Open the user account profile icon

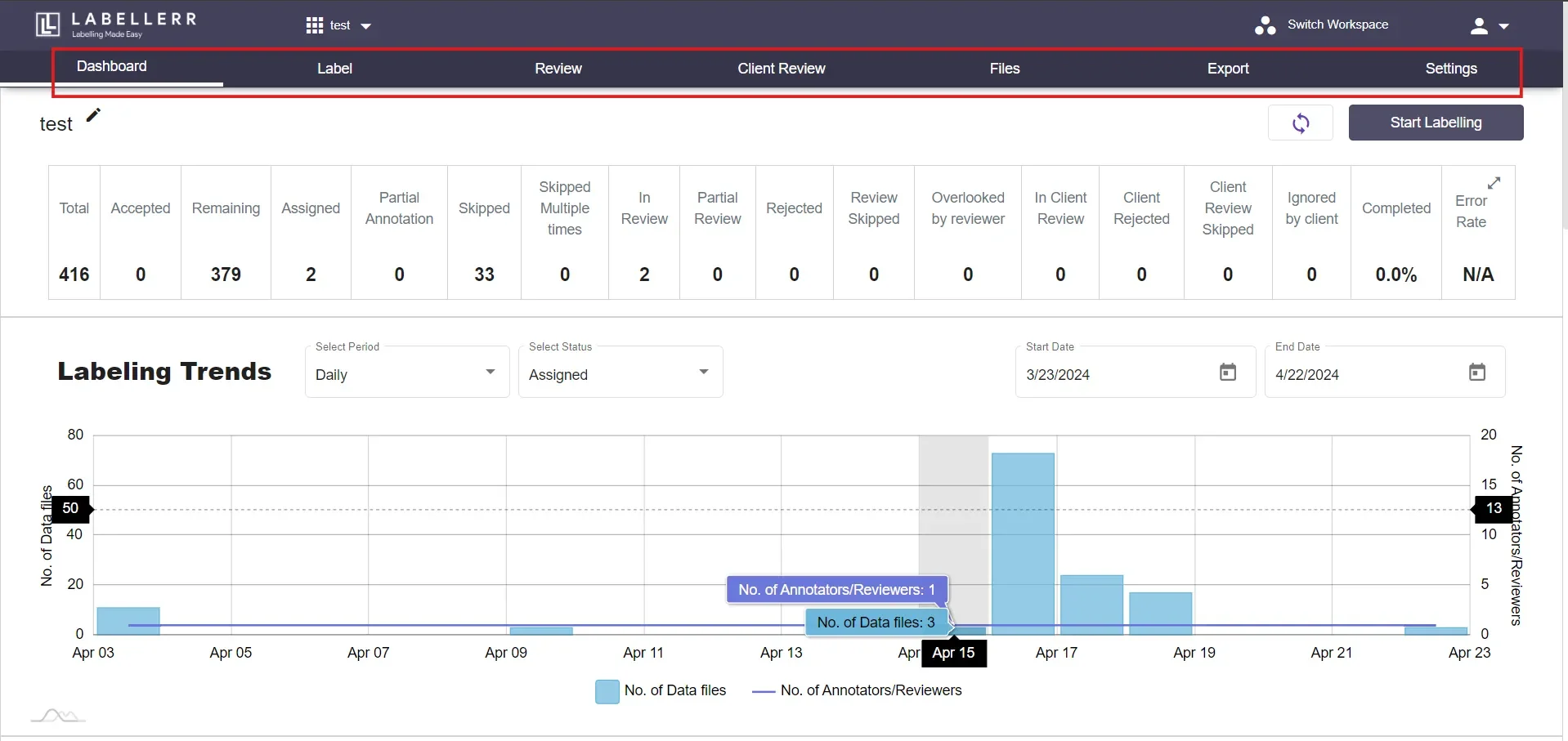click(1479, 26)
